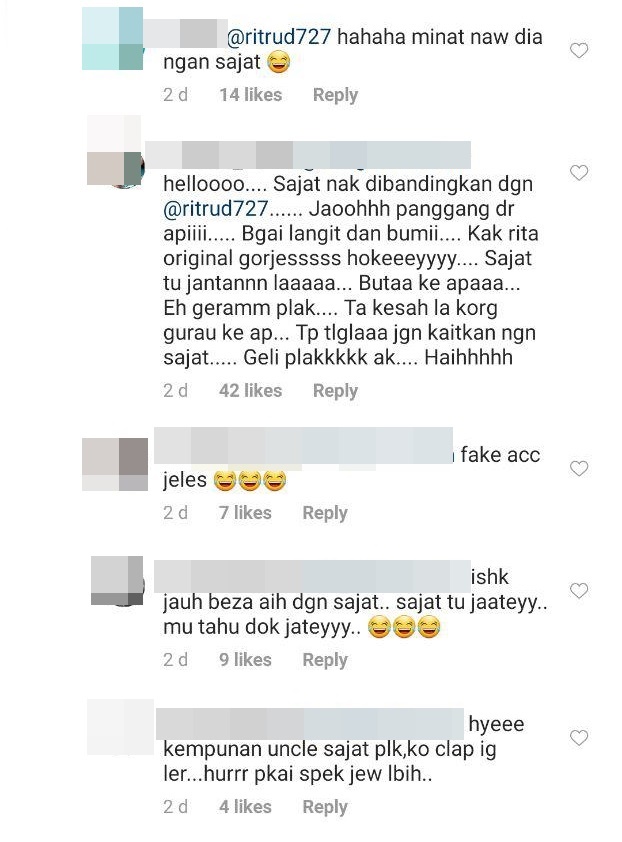Reply to the 'fake acc jeles' comment
The height and width of the screenshot is (842, 622).
click(x=325, y=513)
